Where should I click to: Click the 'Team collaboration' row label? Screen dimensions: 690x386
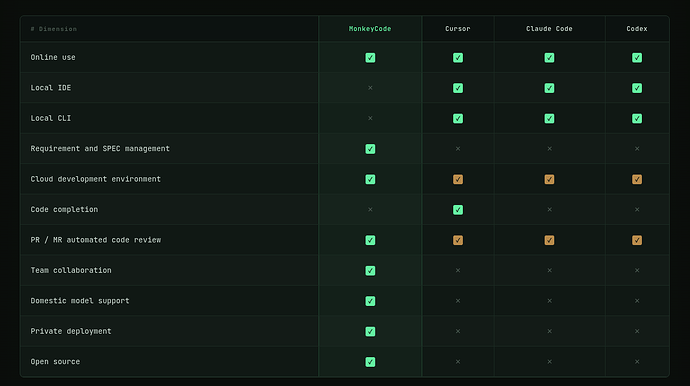[x=71, y=270]
